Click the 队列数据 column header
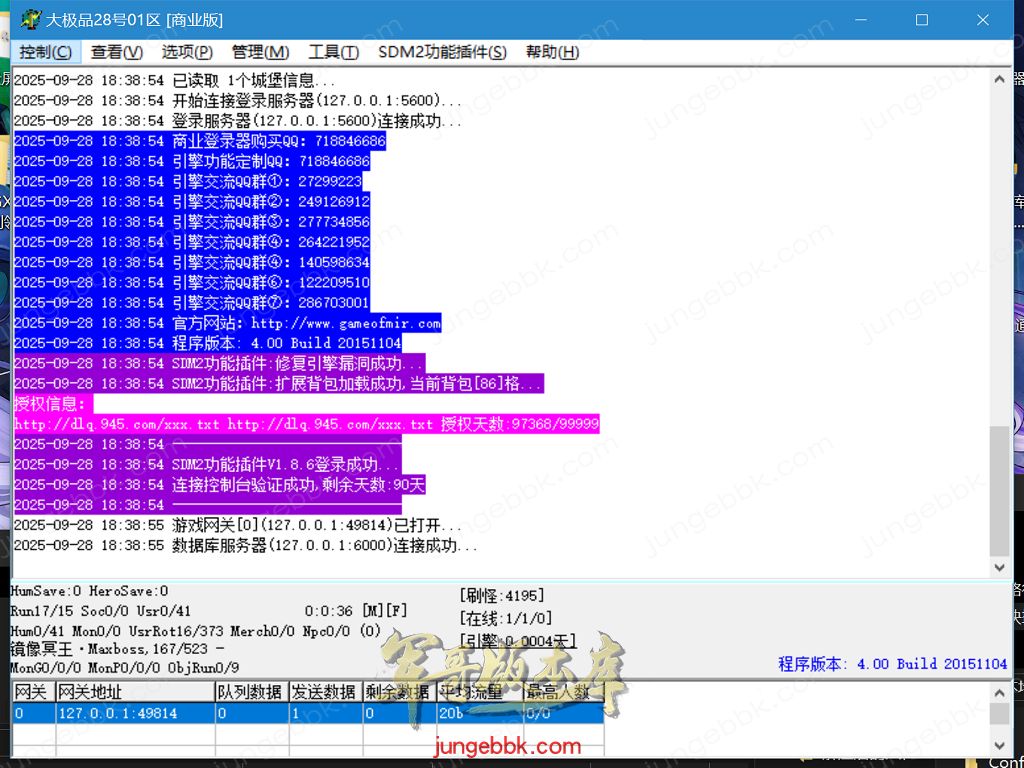The width and height of the screenshot is (1024, 768). pos(249,692)
